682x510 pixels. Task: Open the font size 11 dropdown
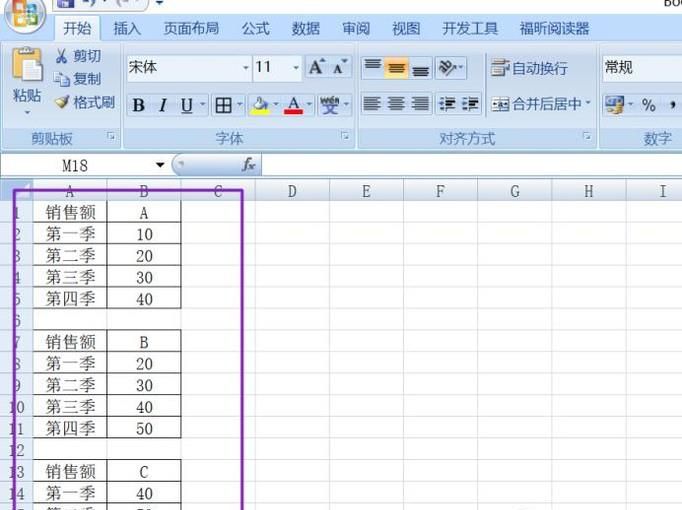coord(296,68)
